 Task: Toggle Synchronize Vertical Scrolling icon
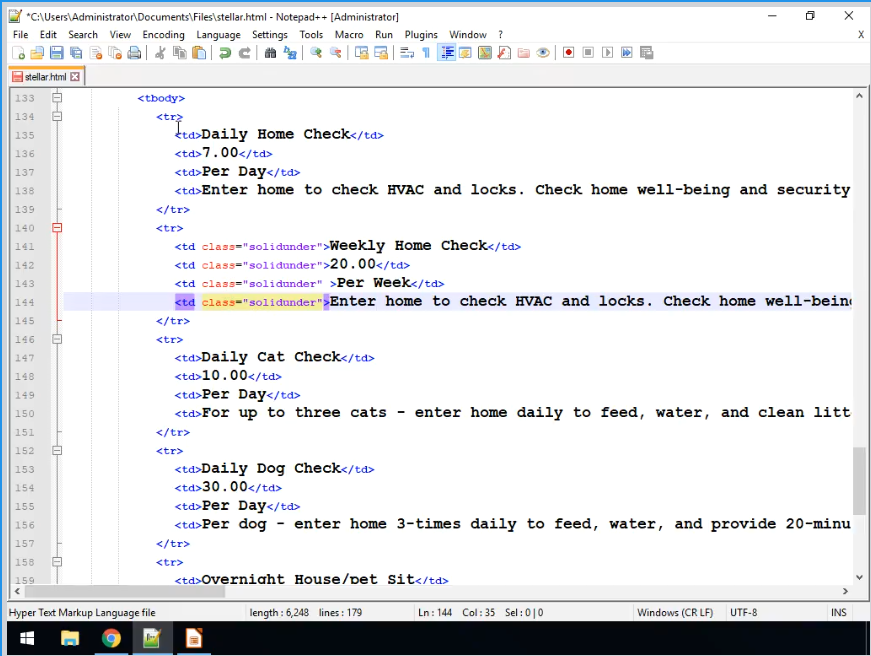pyautogui.click(x=362, y=53)
